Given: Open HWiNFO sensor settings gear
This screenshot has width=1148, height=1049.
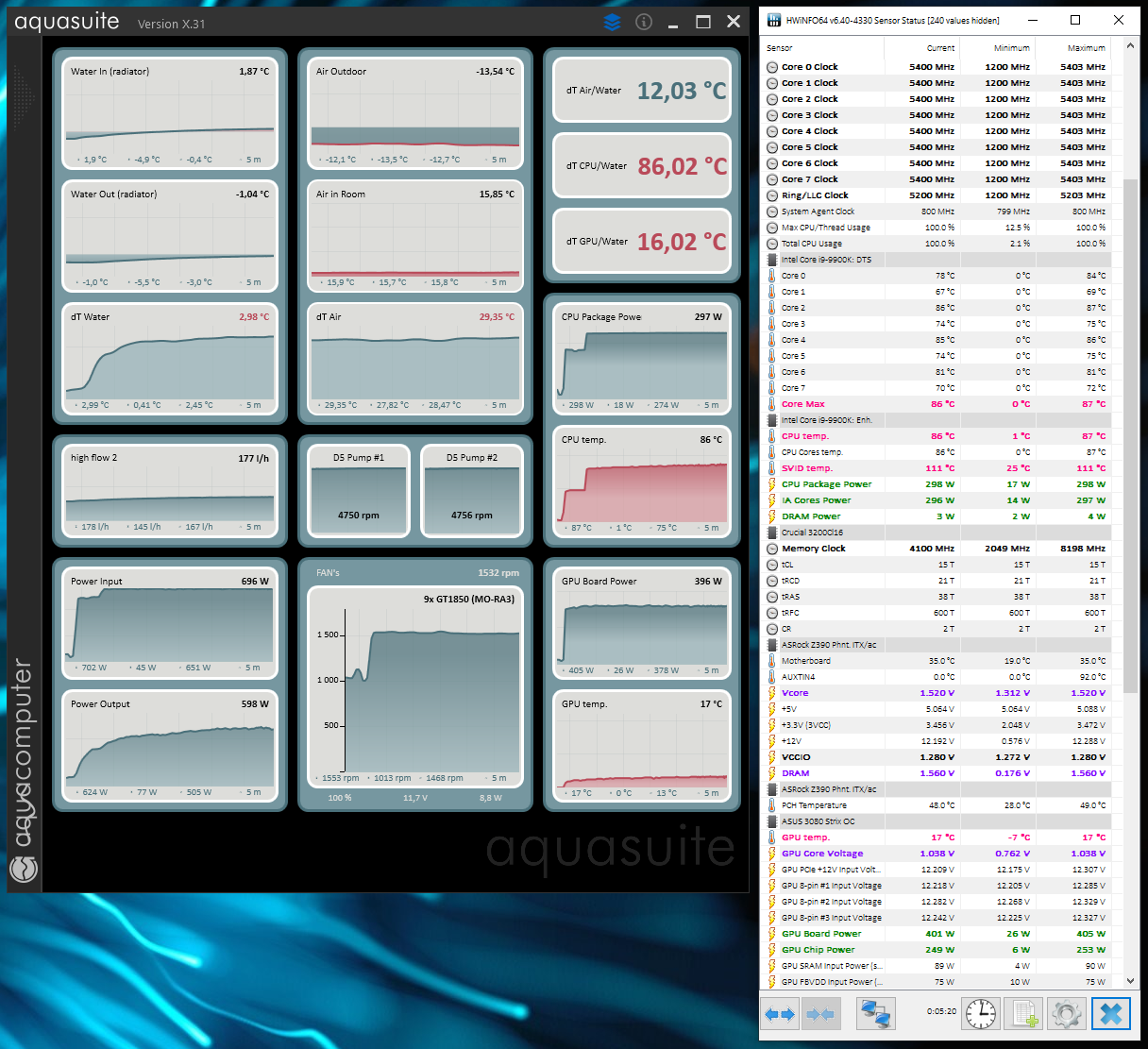Looking at the screenshot, I should [1066, 1014].
